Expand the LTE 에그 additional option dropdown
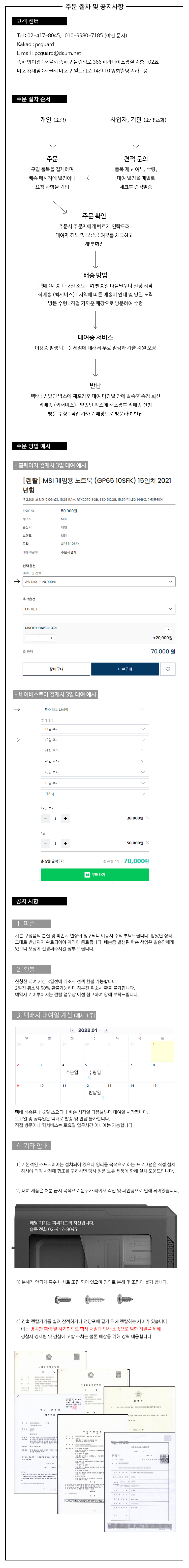 point(99,609)
